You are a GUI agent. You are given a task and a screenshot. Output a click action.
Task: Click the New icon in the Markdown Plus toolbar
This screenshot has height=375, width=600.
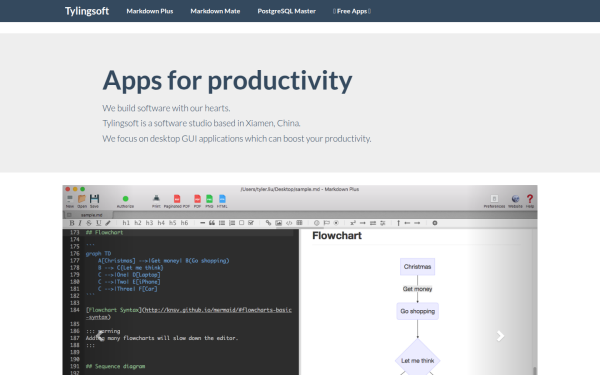click(70, 200)
